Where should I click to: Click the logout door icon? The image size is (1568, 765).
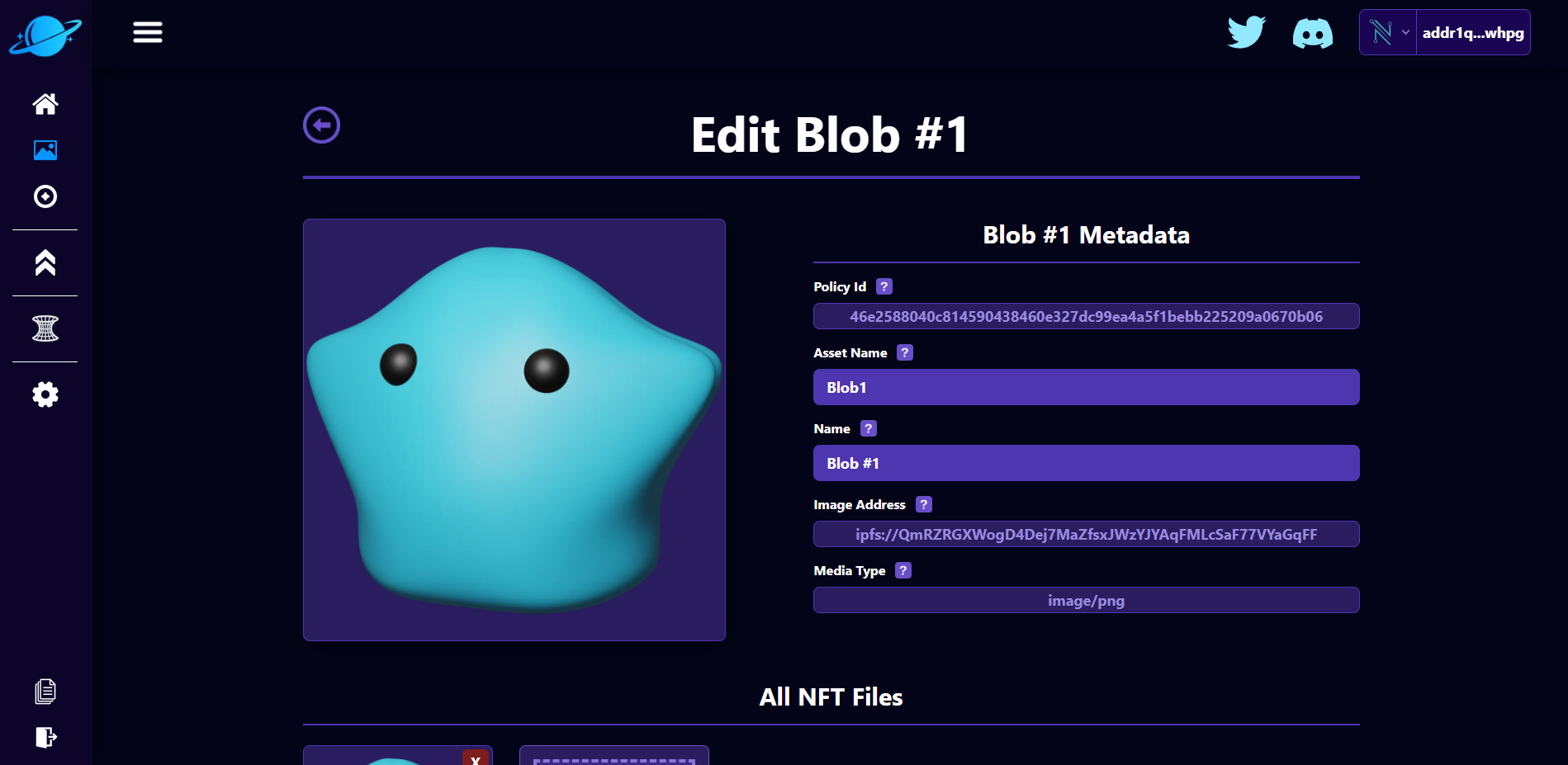pyautogui.click(x=45, y=737)
